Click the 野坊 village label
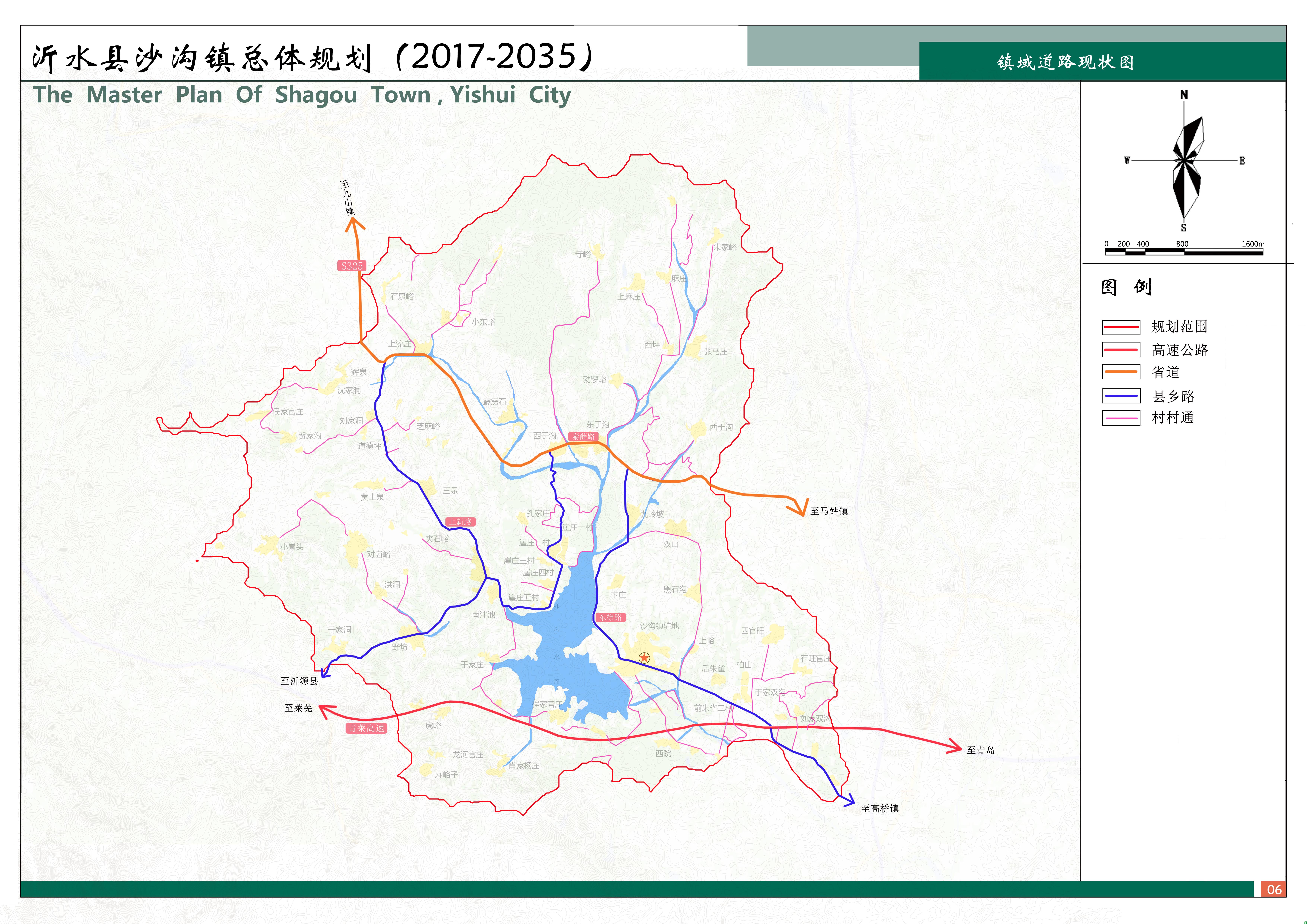Viewport: 1307px width, 924px height. [400, 647]
